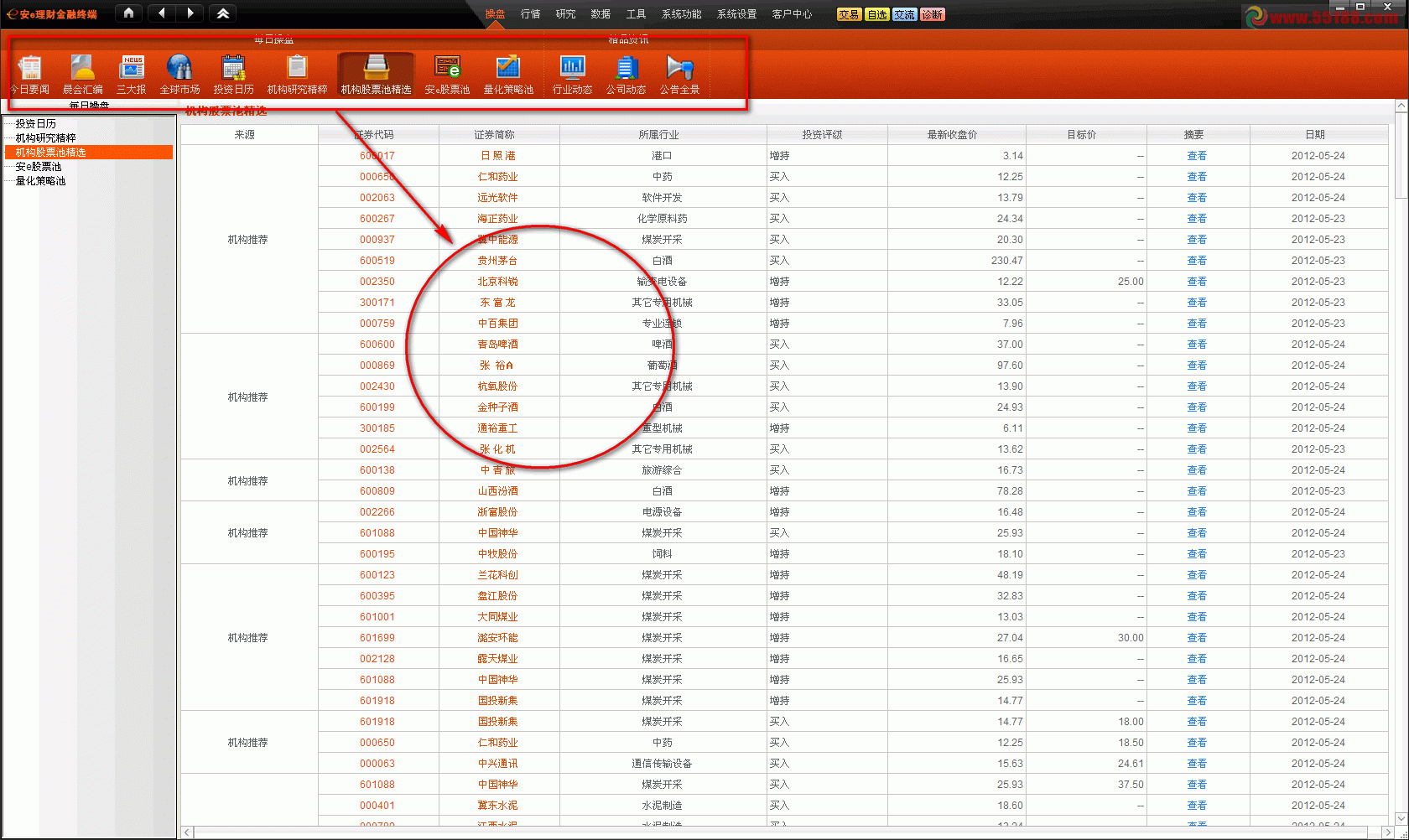The width and height of the screenshot is (1409, 840).
Task: Open 晨会汇编 toolbar icon
Action: click(83, 75)
